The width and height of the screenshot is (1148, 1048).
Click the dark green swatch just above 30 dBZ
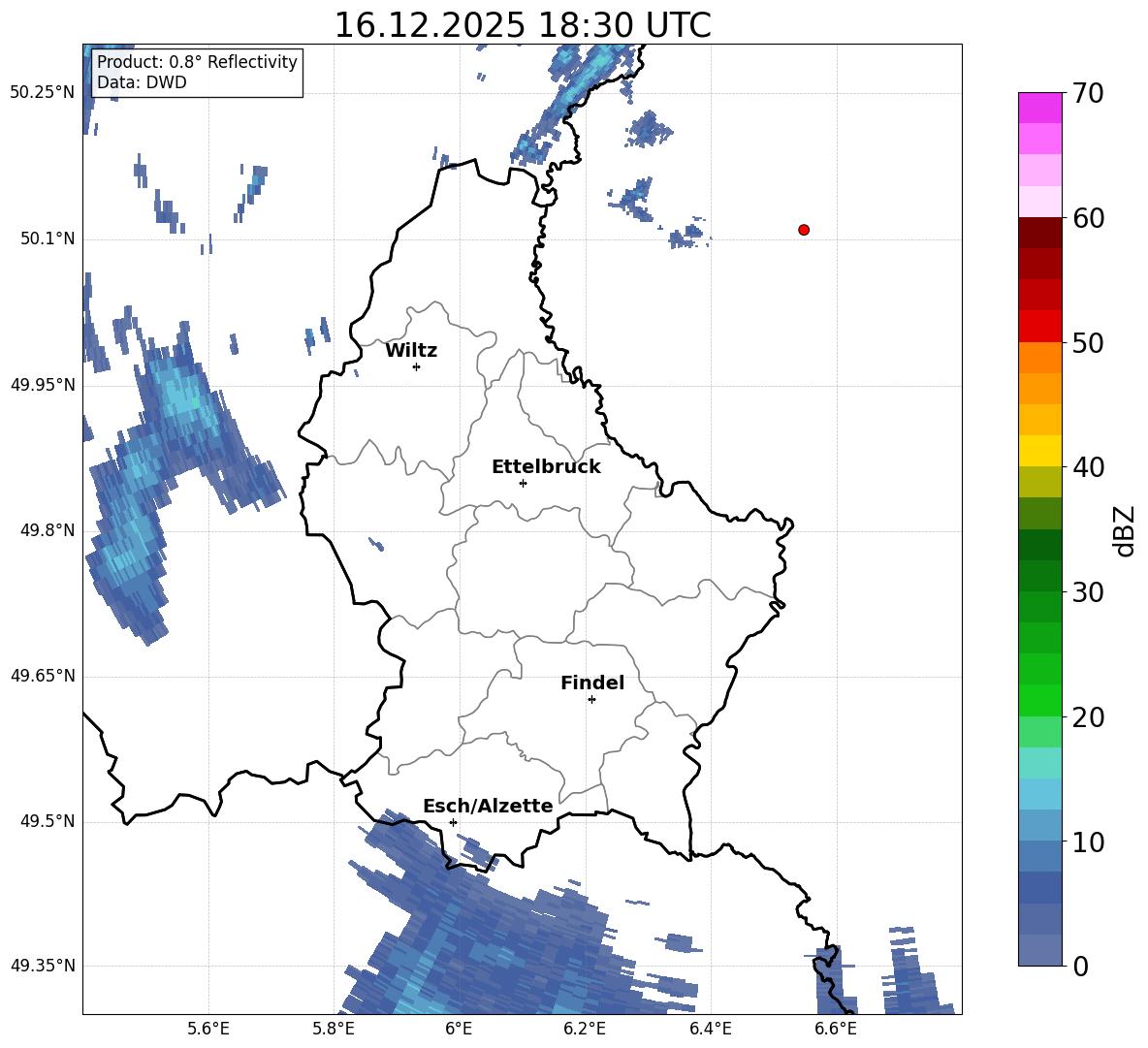click(1039, 576)
